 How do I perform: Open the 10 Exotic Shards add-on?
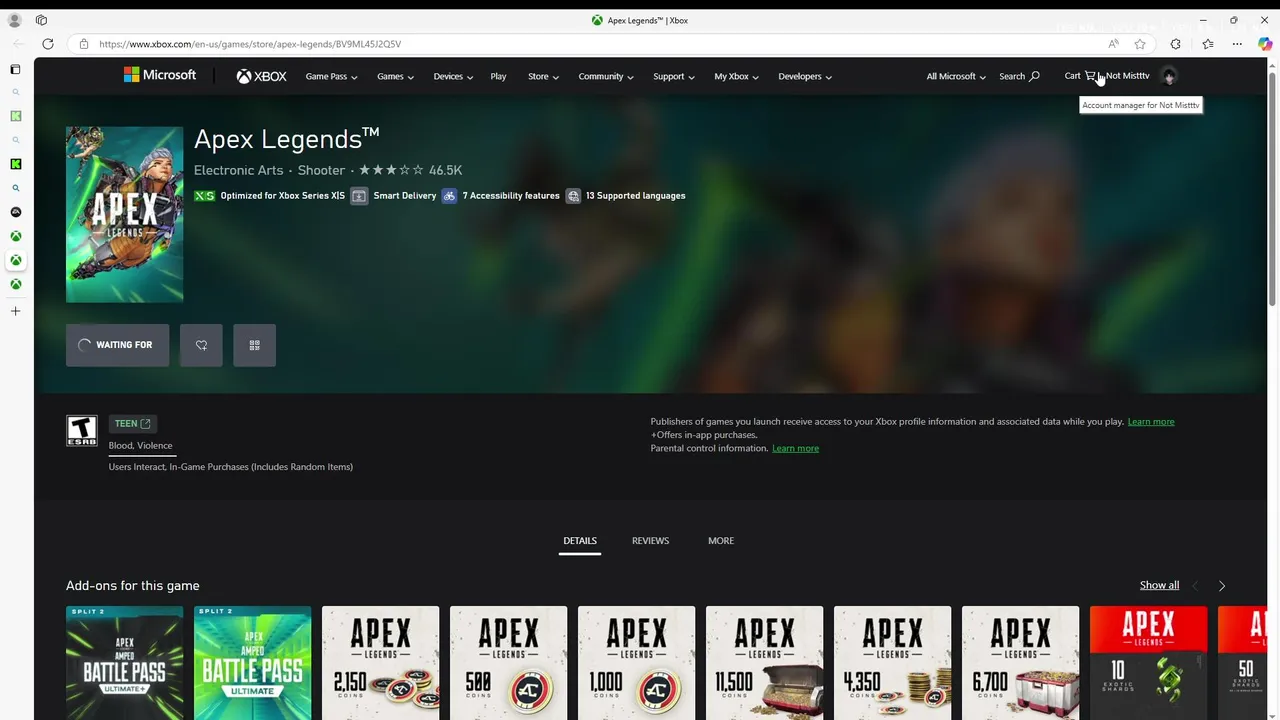[1148, 662]
